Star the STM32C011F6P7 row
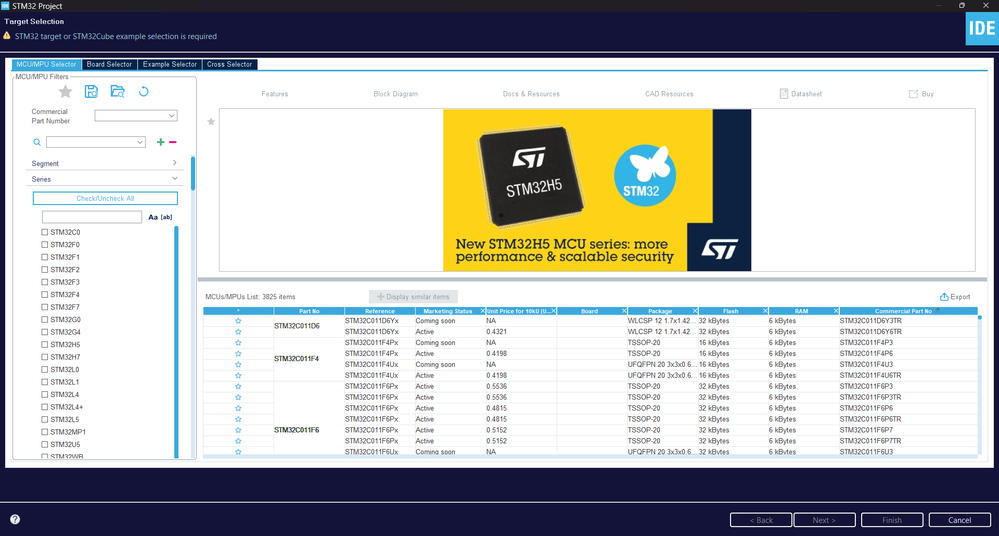Viewport: 999px width, 536px height. [238, 430]
